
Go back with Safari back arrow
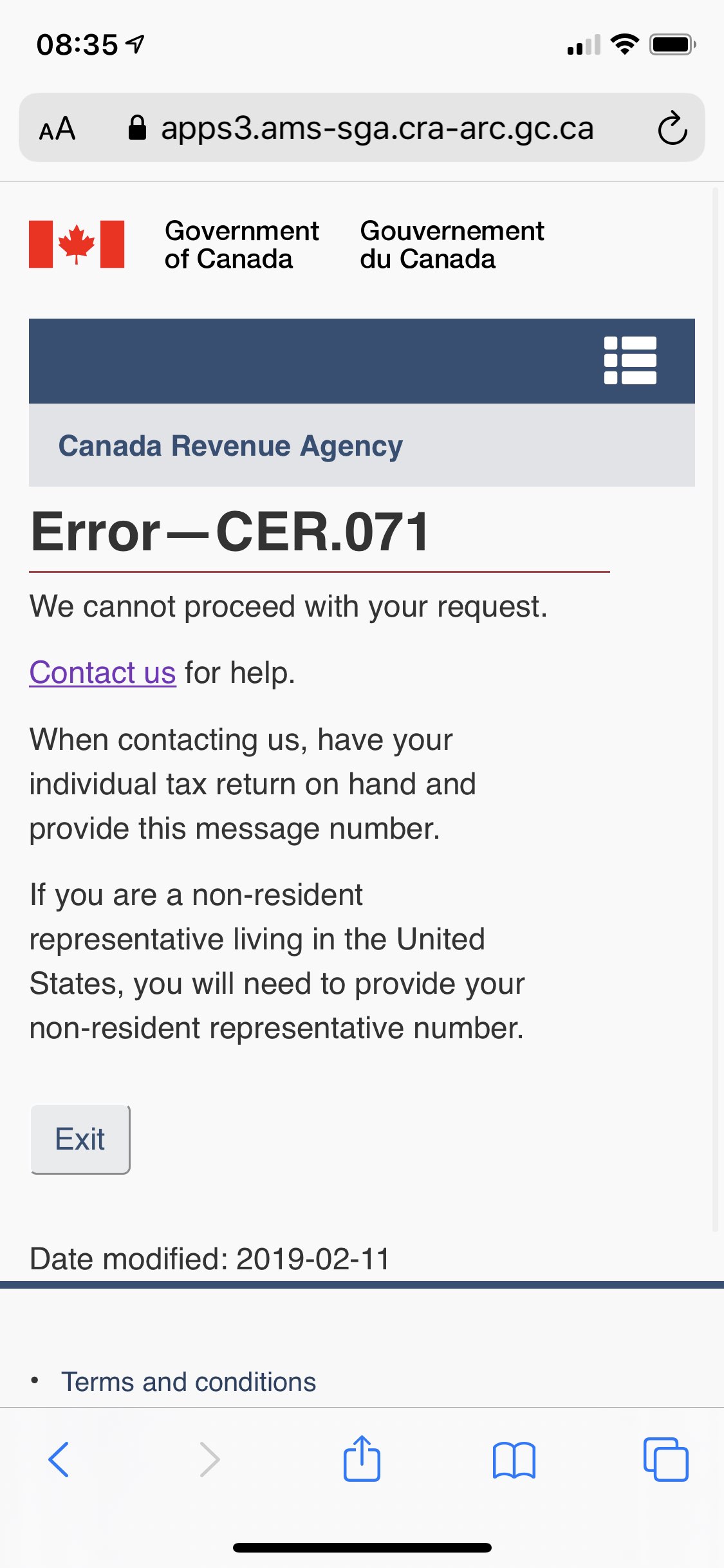(59, 1459)
